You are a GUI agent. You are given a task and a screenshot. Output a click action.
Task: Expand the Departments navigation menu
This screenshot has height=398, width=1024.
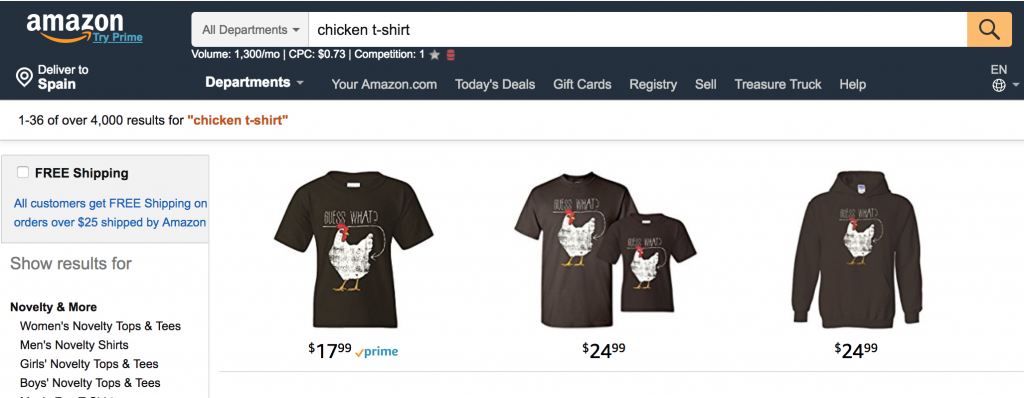(255, 82)
